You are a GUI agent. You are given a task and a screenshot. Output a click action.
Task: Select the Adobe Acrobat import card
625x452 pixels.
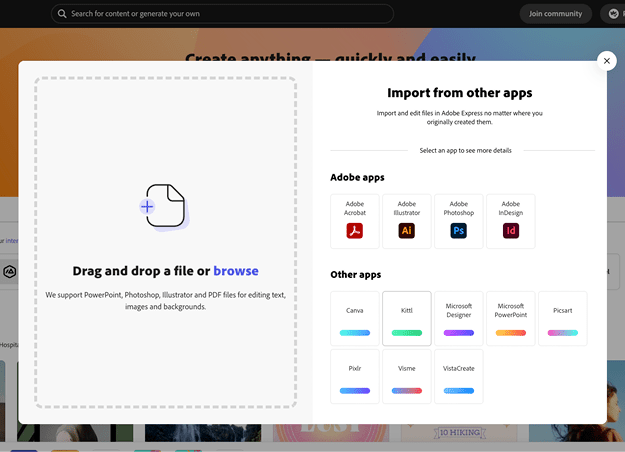click(355, 221)
